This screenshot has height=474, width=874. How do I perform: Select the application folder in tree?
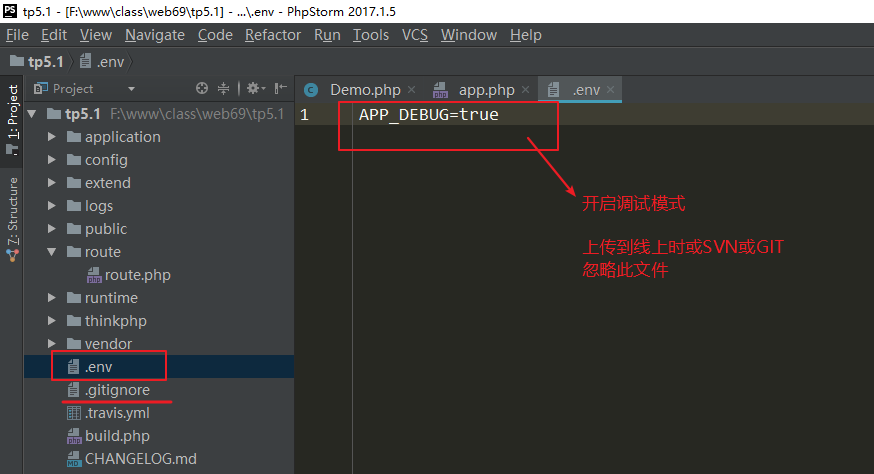(x=114, y=137)
